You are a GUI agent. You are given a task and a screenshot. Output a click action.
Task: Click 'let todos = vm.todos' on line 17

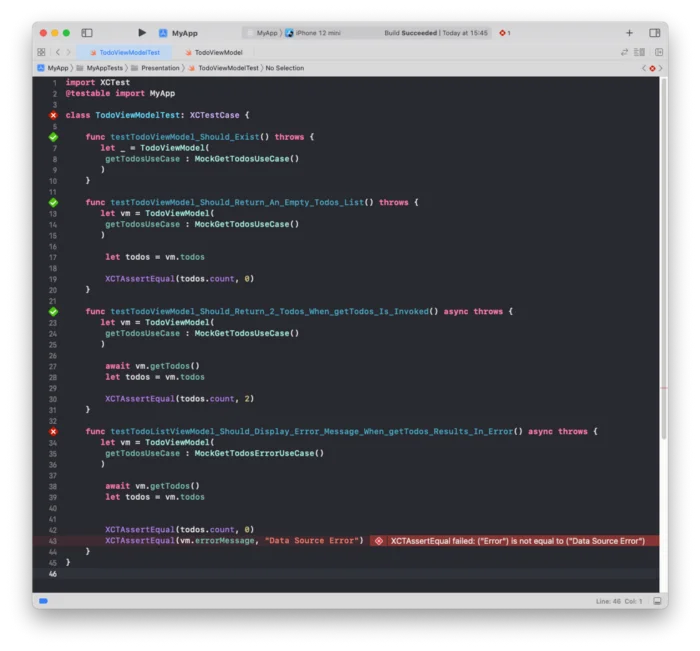point(155,257)
